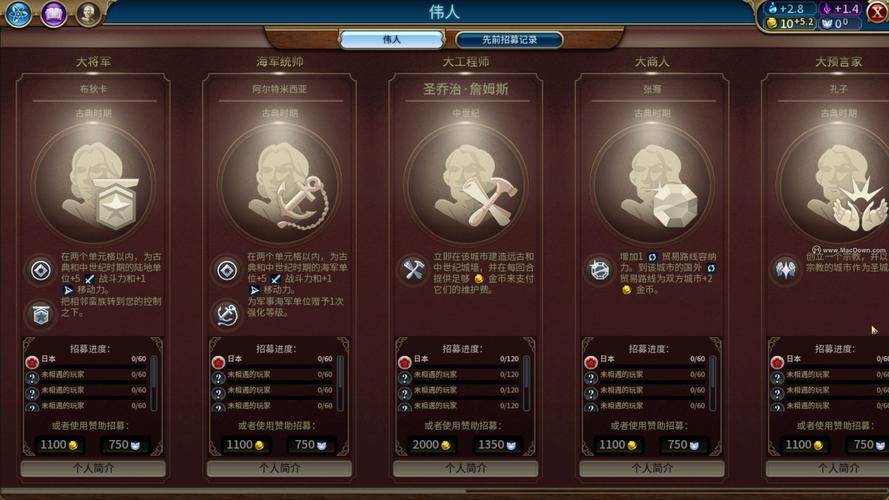This screenshot has height=500, width=889.
Task: Recruit 大工程师 with 2000 gold
Action: (x=431, y=445)
